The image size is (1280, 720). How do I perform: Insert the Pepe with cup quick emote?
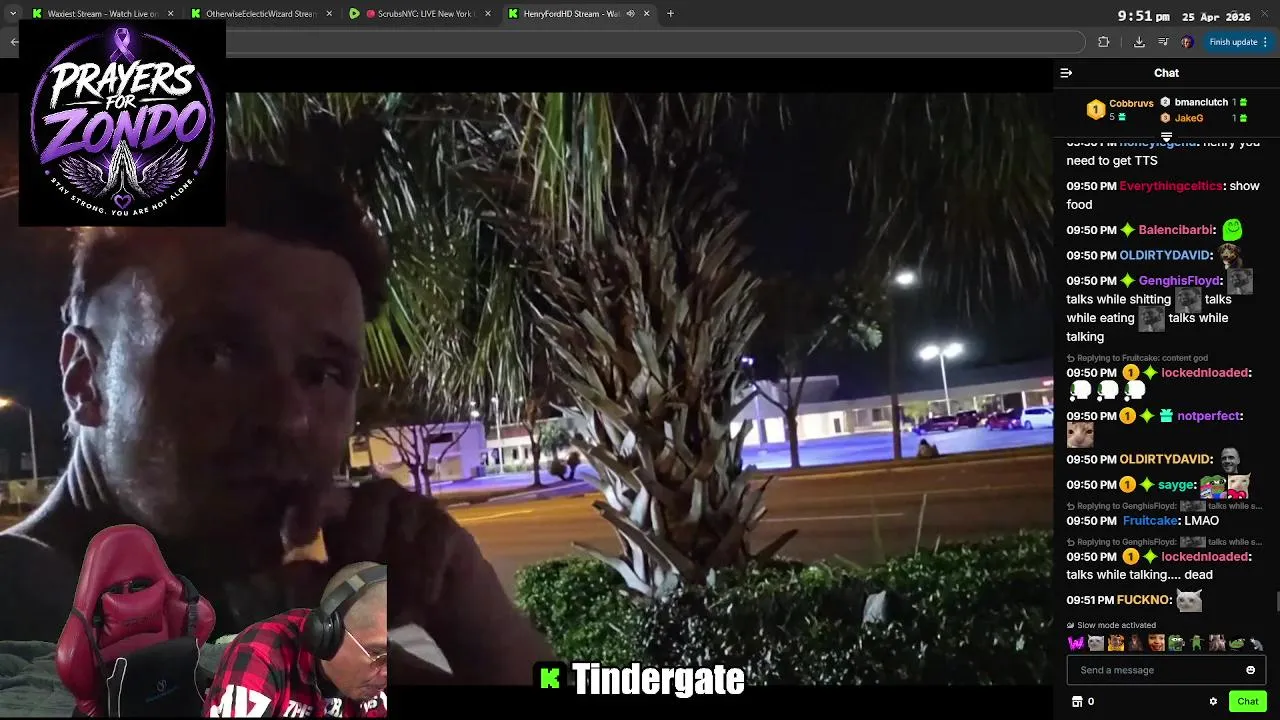1176,643
